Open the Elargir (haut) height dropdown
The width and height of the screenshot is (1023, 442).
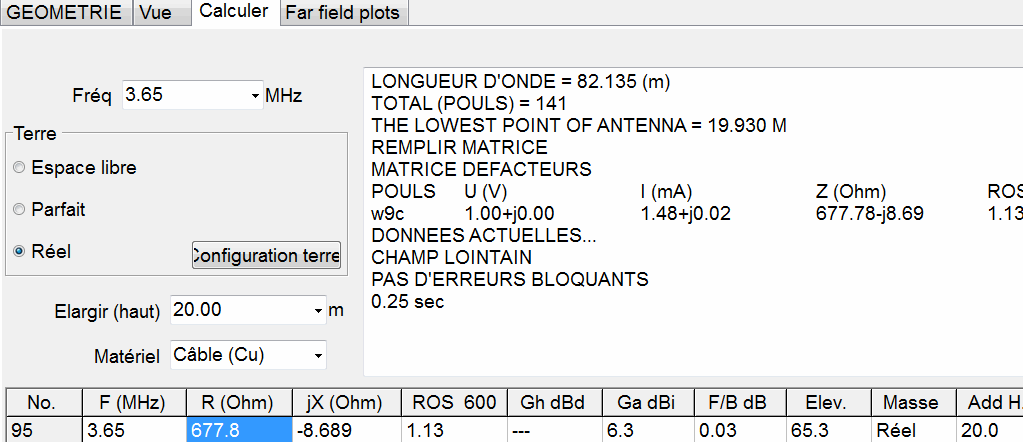pyautogui.click(x=318, y=311)
